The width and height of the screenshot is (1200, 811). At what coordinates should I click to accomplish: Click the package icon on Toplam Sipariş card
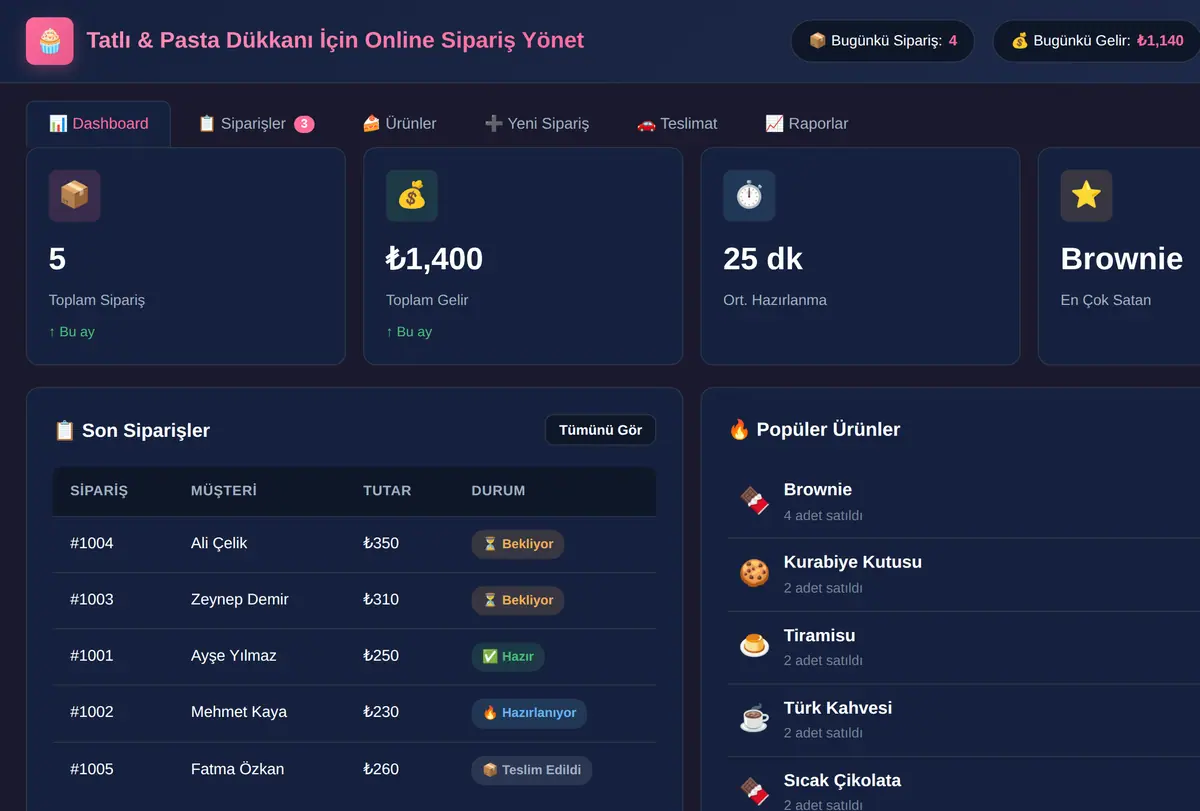(75, 196)
